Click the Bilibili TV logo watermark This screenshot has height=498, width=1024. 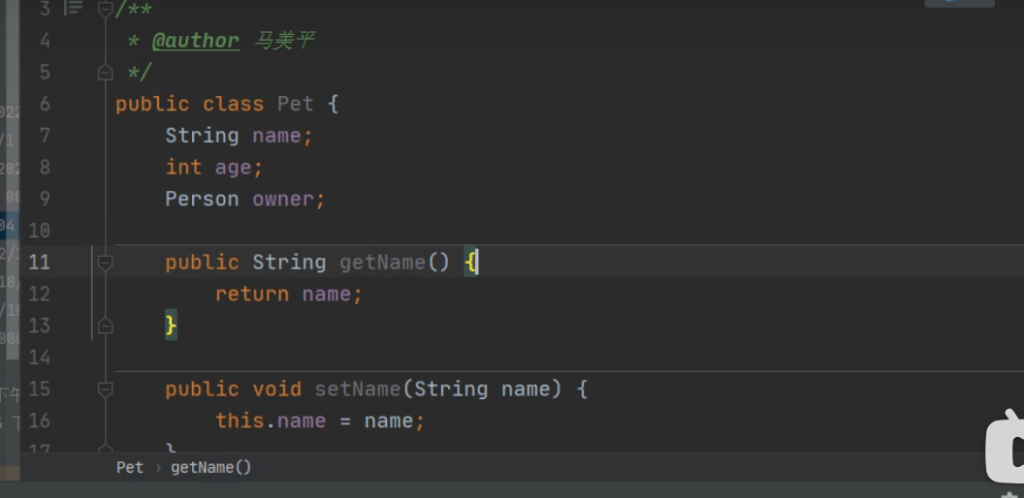pos(1003,448)
